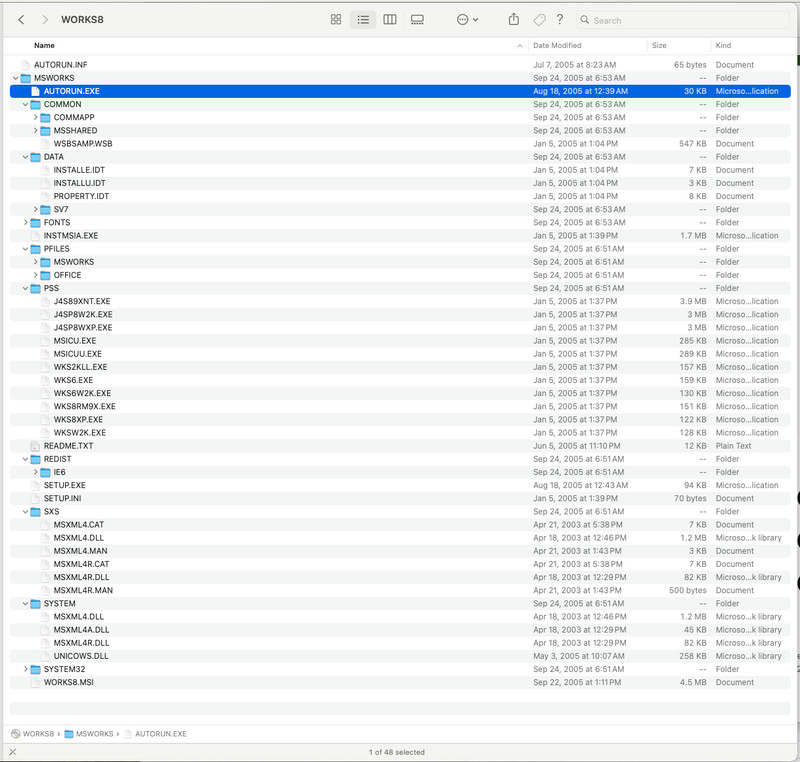Sort by the Date Modified column header
Image resolution: width=800 pixels, height=762 pixels.
tap(557, 45)
